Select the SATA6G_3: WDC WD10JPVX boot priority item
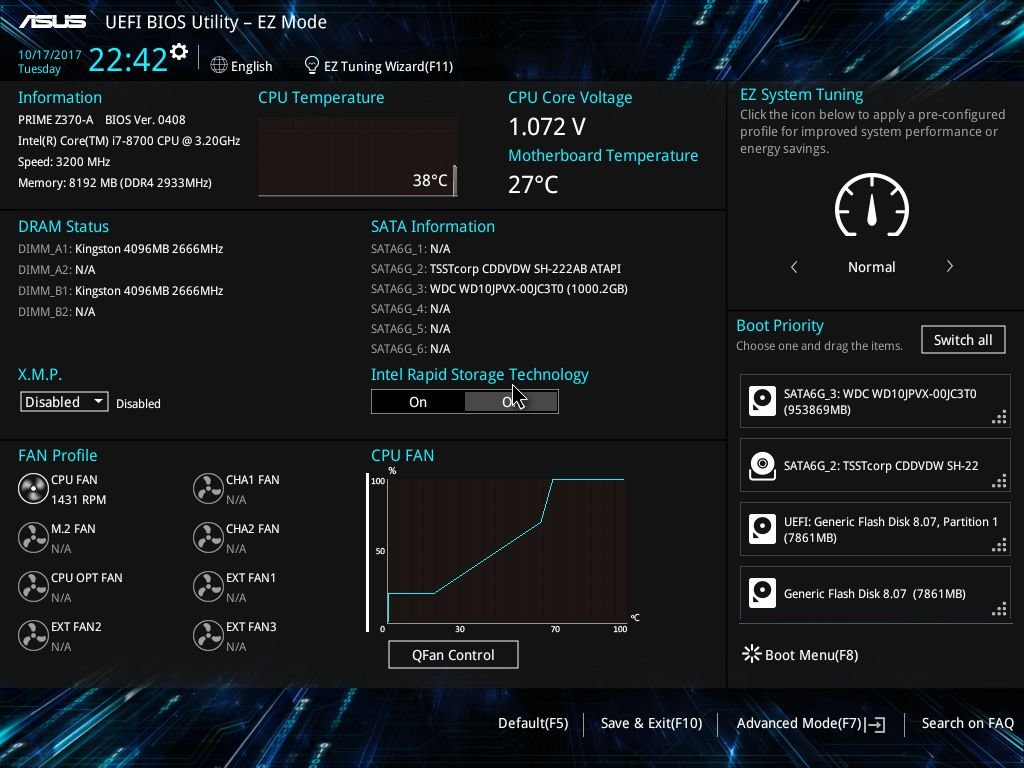Image resolution: width=1024 pixels, height=768 pixels. point(875,401)
